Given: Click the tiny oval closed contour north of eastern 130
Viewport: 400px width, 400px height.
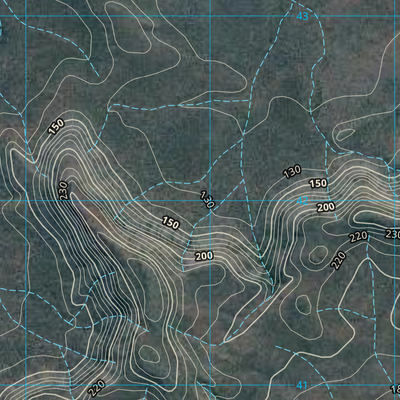Looking at the screenshot, I should 345,134.
